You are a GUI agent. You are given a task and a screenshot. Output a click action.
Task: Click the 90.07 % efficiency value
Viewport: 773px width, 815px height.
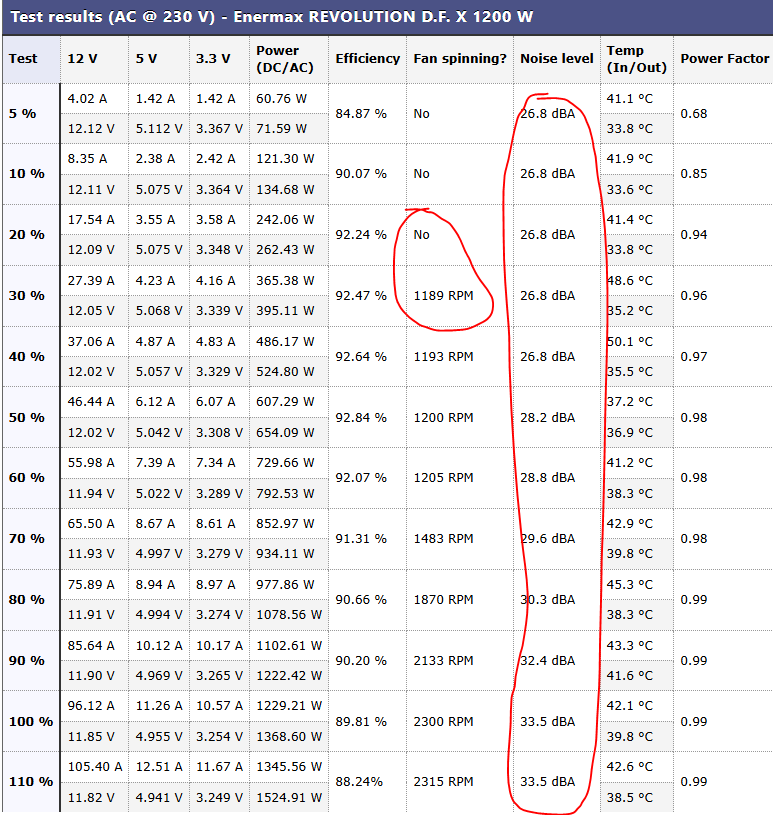coord(361,174)
